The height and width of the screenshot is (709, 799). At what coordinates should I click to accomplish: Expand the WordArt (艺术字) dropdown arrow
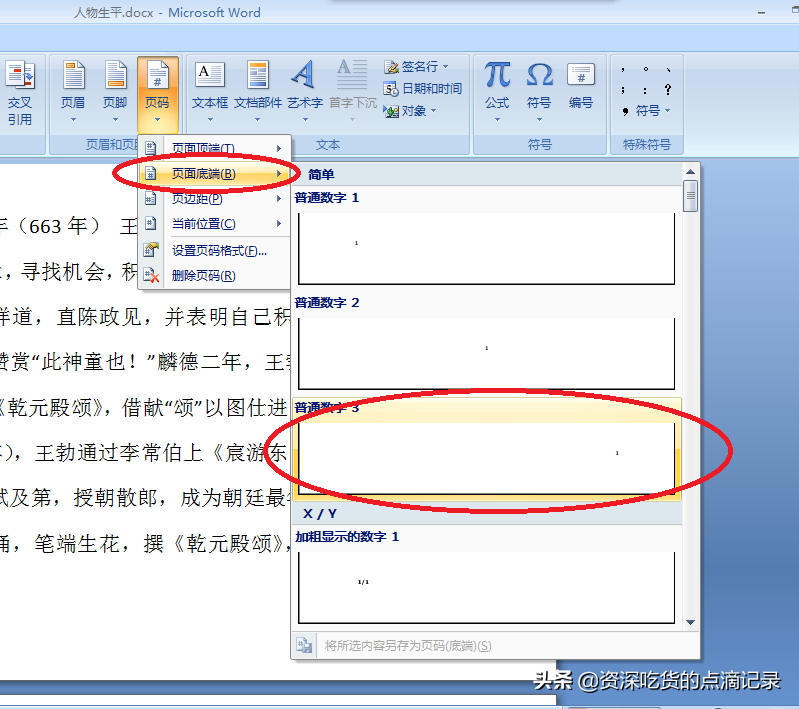tap(305, 119)
